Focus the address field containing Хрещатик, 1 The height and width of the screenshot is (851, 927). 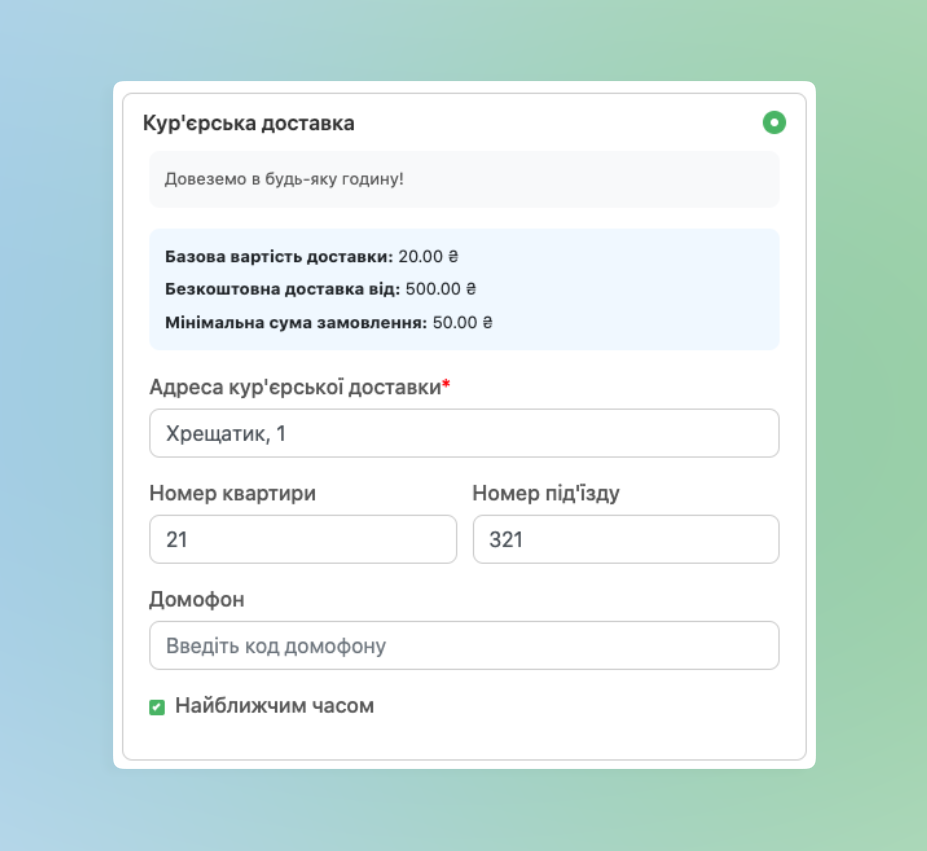click(464, 433)
